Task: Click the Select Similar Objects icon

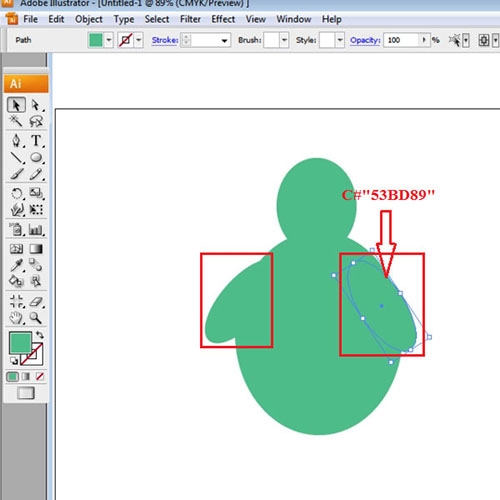Action: (454, 40)
